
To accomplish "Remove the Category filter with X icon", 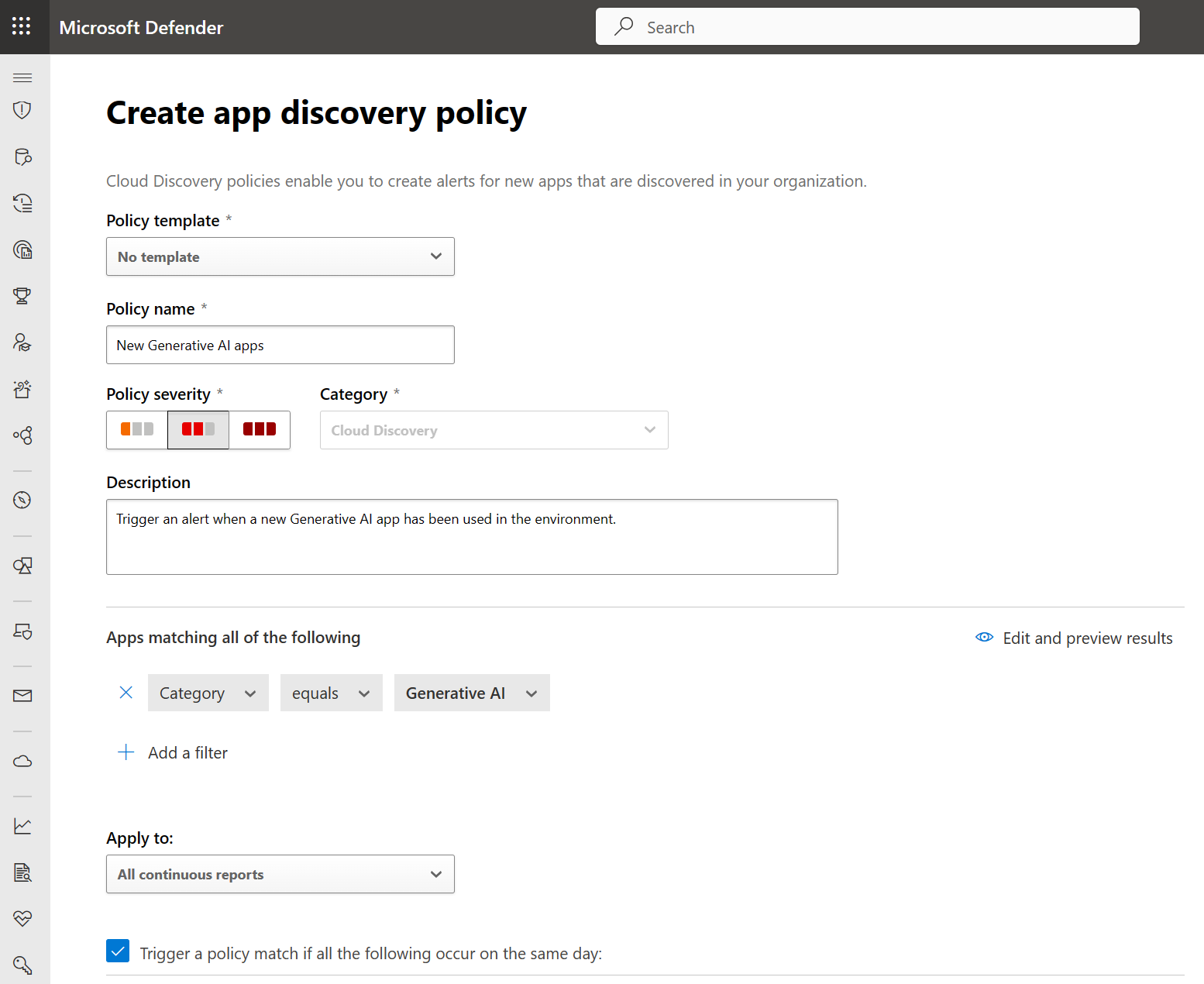I will [x=126, y=693].
